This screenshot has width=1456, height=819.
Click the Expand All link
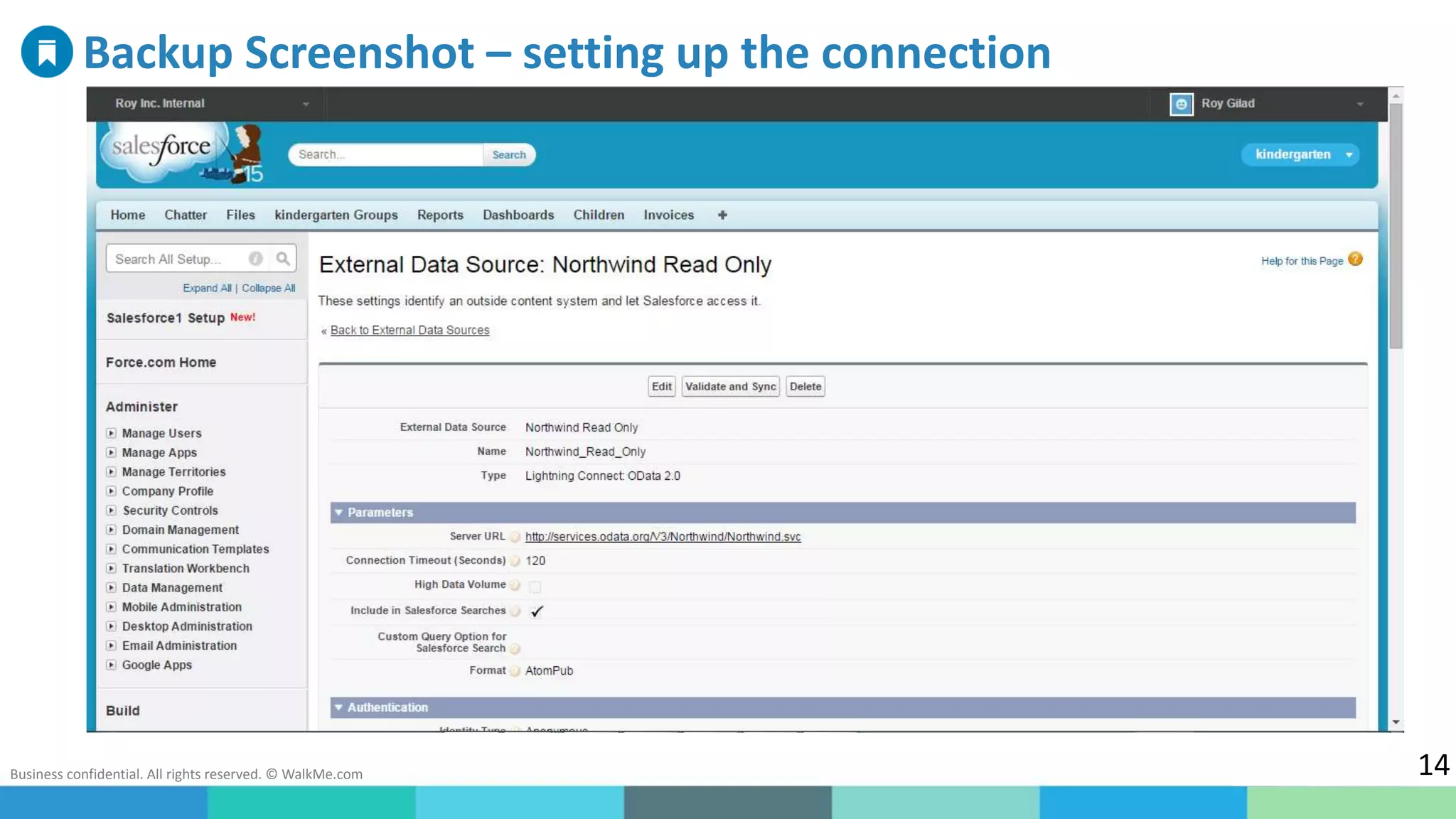(x=207, y=288)
